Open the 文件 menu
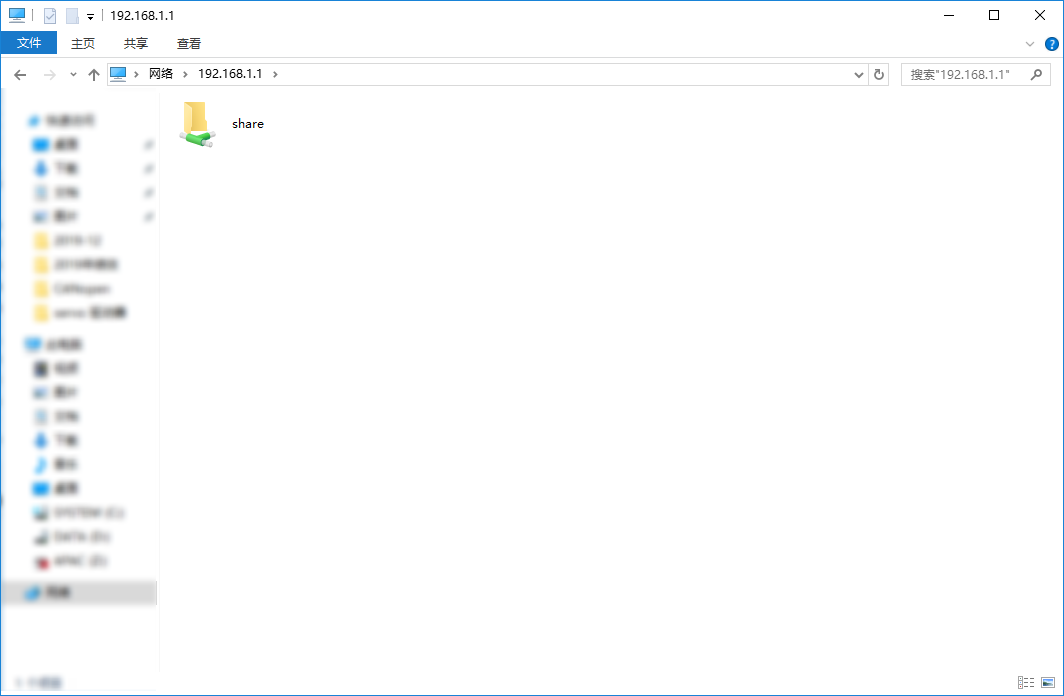 pos(29,43)
